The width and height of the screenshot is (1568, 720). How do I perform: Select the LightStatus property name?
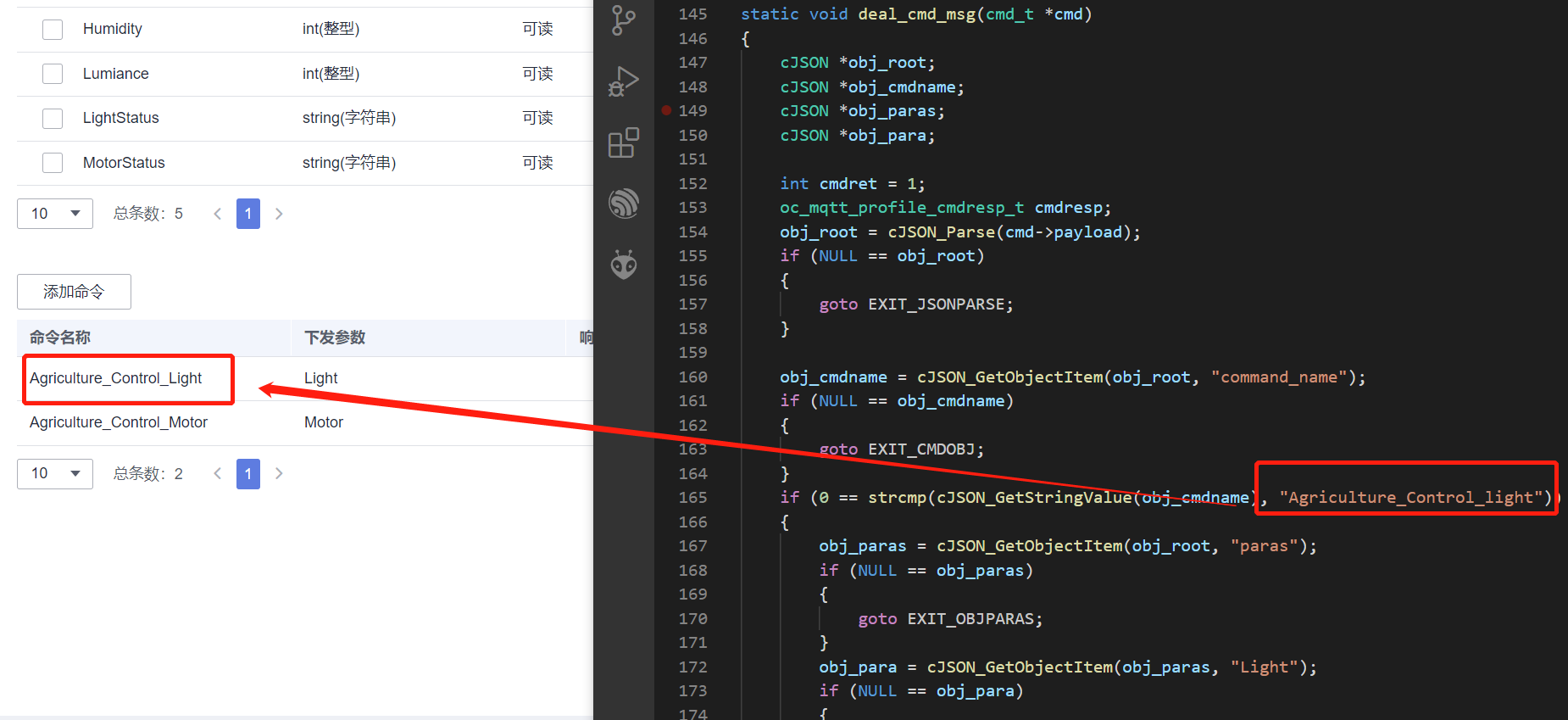tap(121, 118)
